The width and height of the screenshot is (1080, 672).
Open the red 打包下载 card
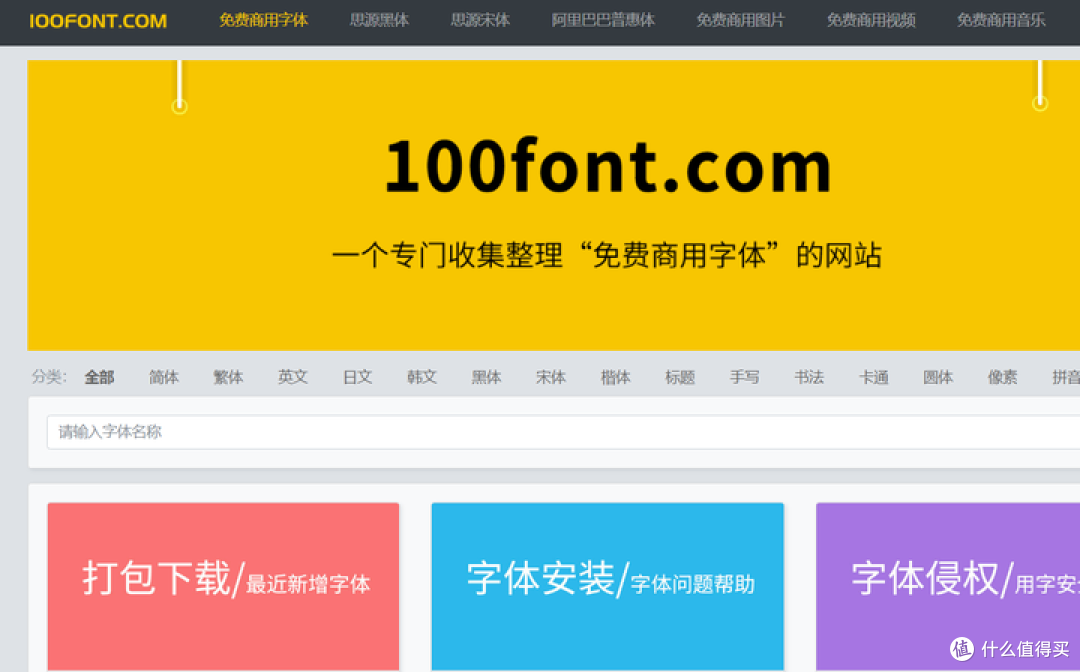[223, 587]
